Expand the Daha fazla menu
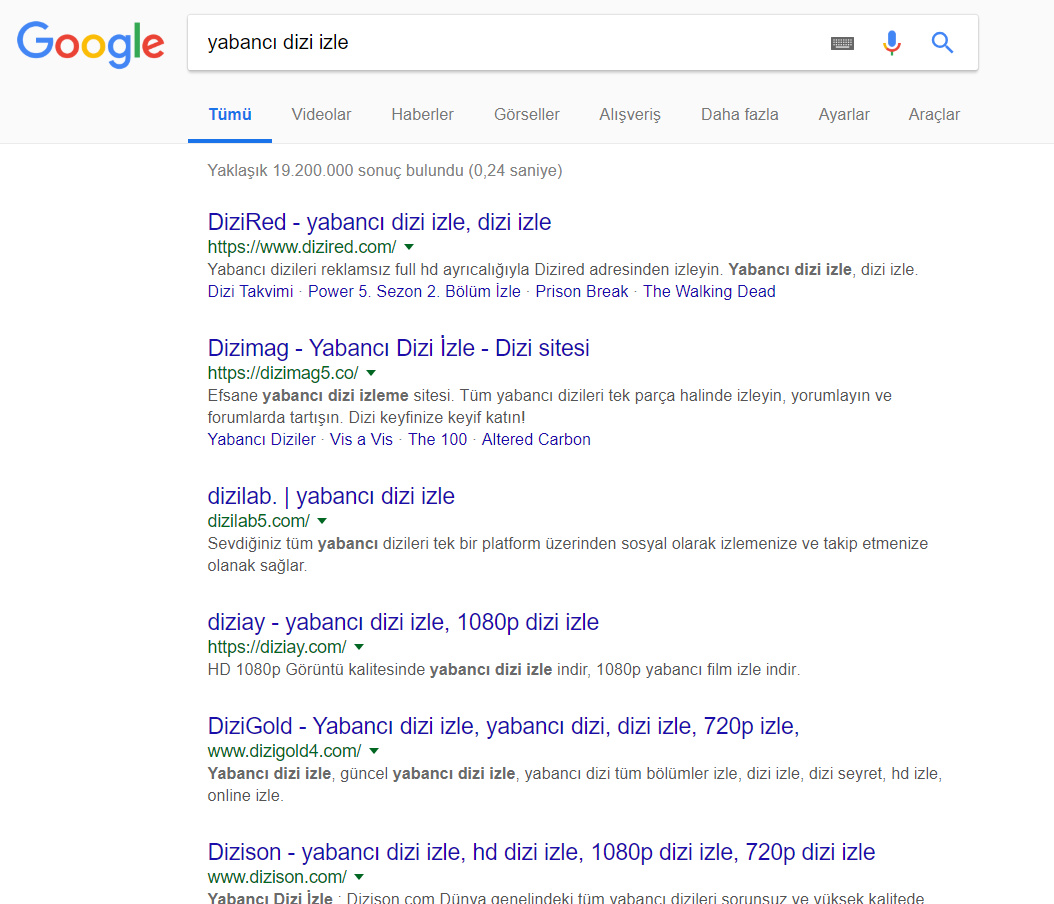 point(739,114)
